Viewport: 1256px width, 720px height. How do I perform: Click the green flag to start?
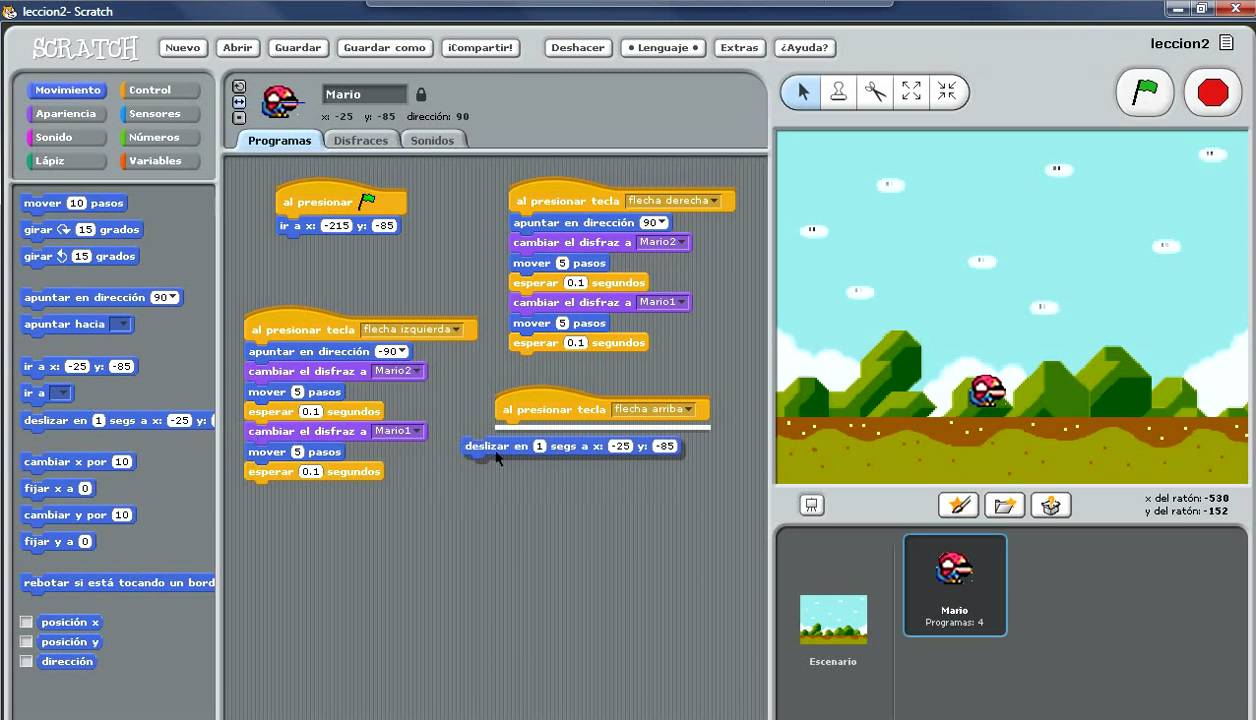pos(1144,93)
